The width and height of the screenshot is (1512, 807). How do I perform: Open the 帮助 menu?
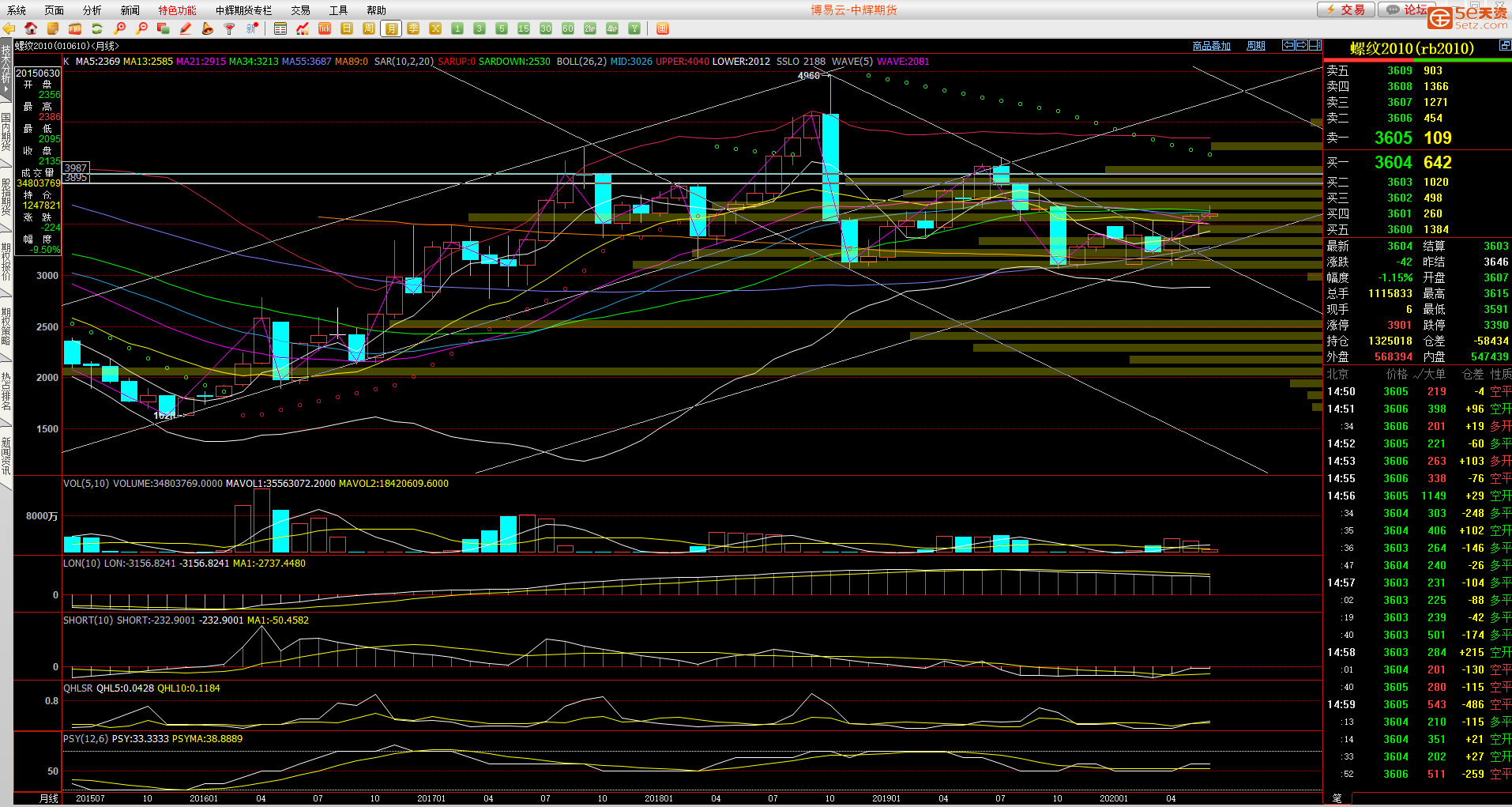[x=377, y=10]
